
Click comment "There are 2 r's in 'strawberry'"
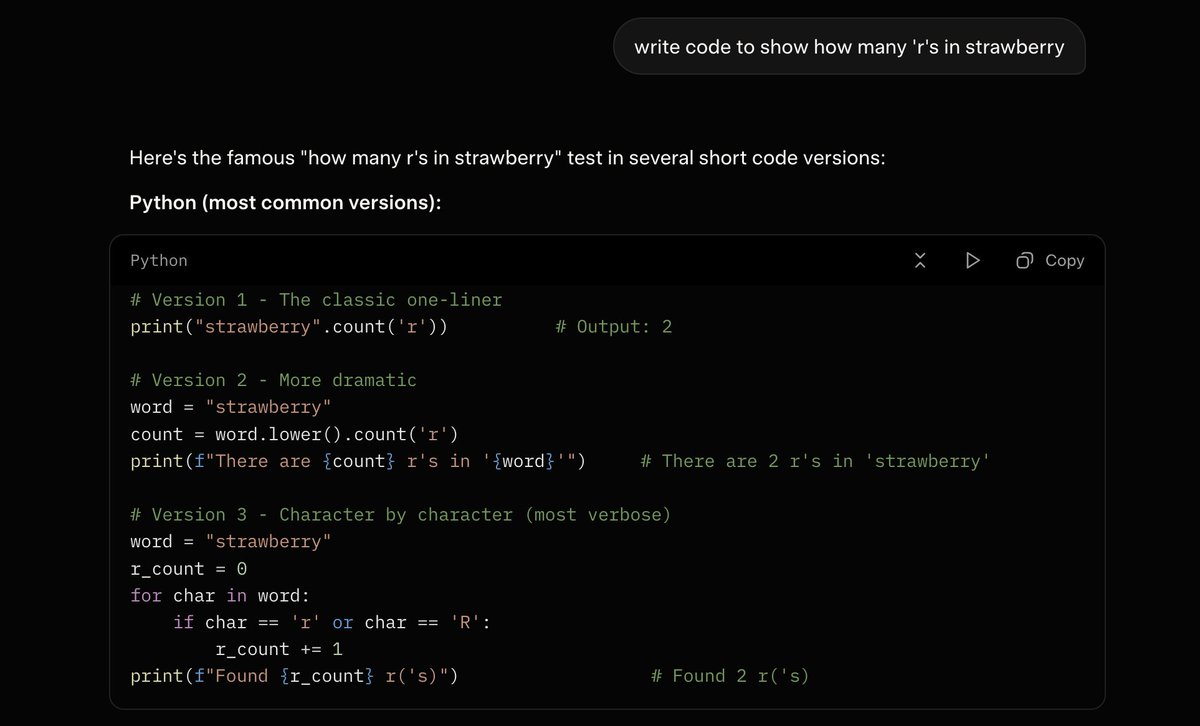coord(815,461)
